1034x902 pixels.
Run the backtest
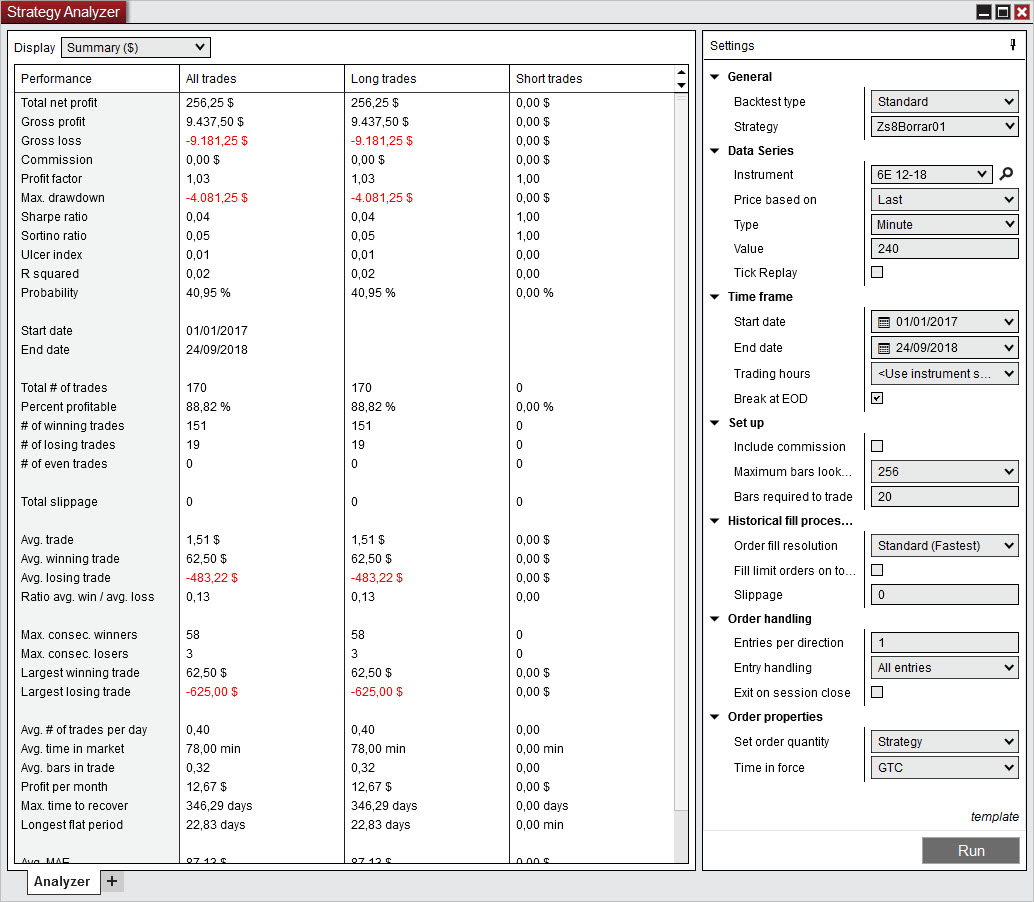[x=970, y=850]
